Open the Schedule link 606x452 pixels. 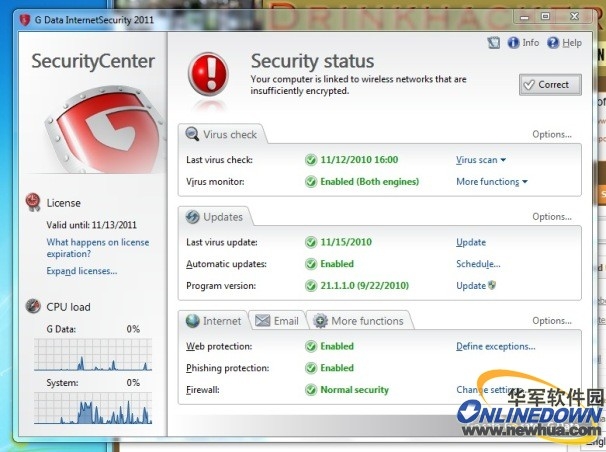coord(478,264)
